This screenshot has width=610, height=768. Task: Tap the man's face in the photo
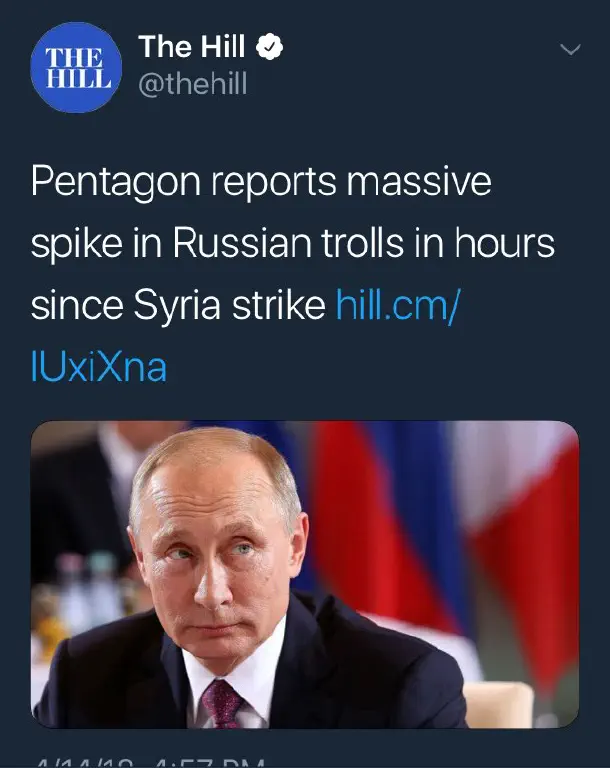point(221,540)
